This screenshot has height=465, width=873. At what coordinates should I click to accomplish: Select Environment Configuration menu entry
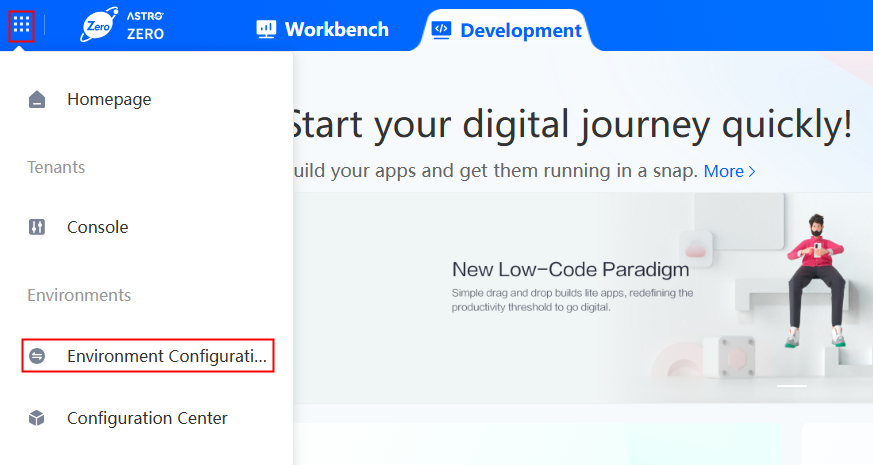pos(148,355)
